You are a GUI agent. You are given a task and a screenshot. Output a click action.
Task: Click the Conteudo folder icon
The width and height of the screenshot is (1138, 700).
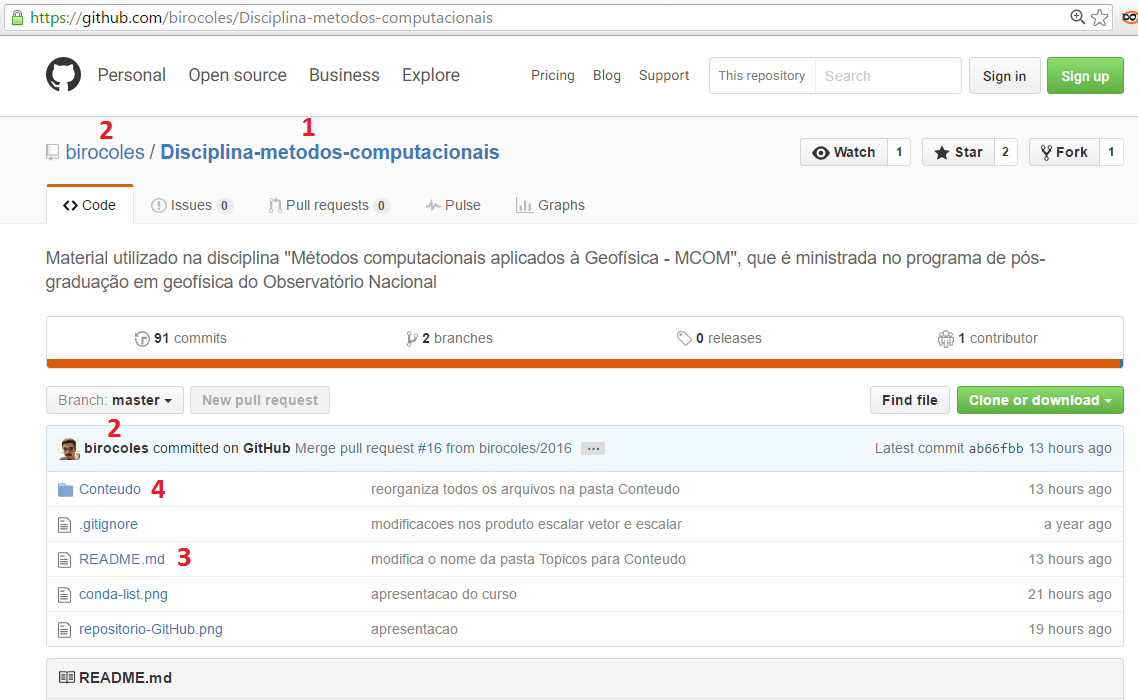(65, 489)
